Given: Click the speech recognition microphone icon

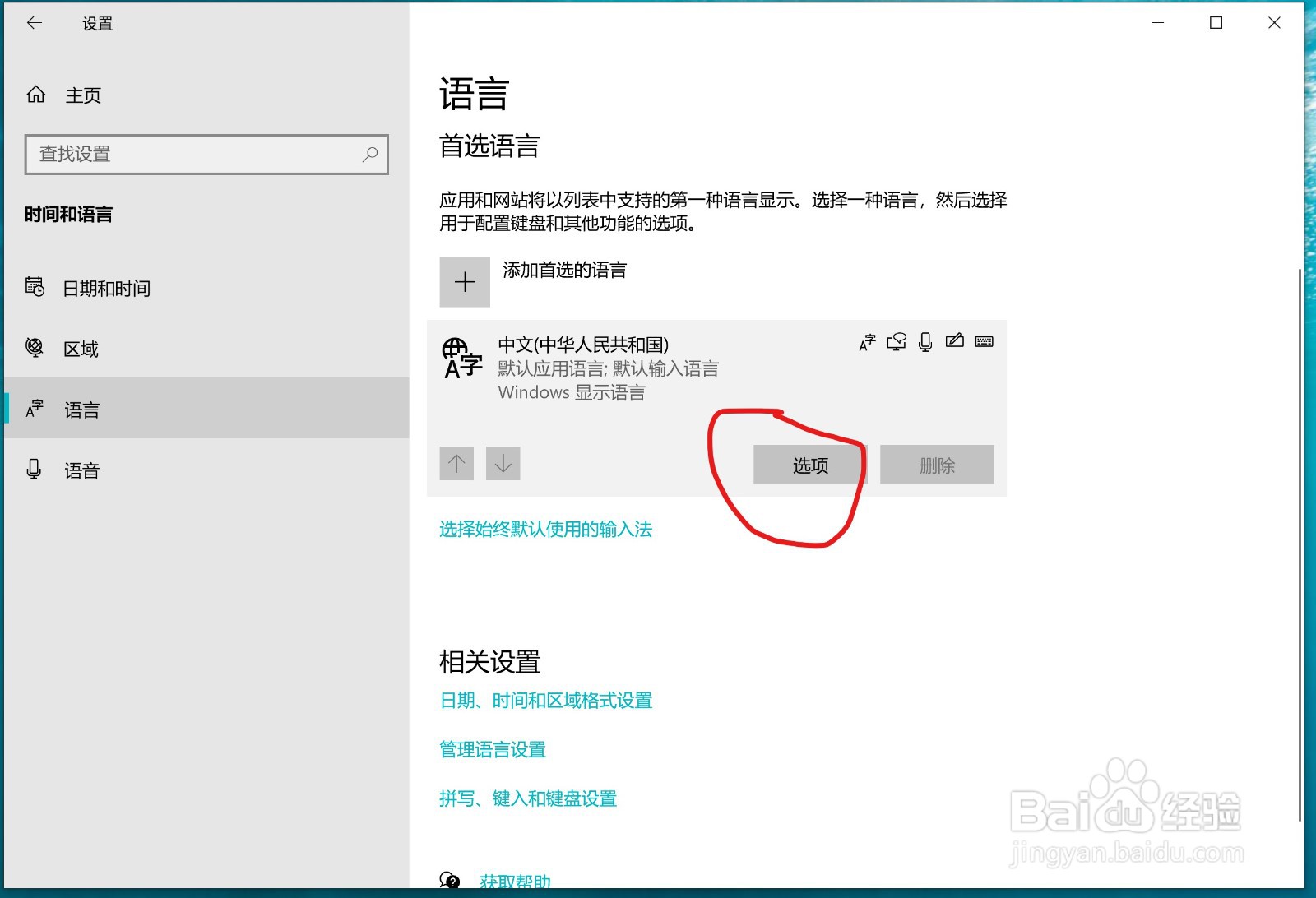Looking at the screenshot, I should [x=925, y=342].
